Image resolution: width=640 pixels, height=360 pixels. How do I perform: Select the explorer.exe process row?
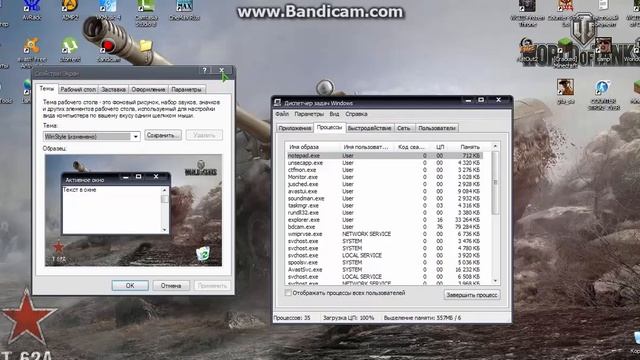point(384,220)
